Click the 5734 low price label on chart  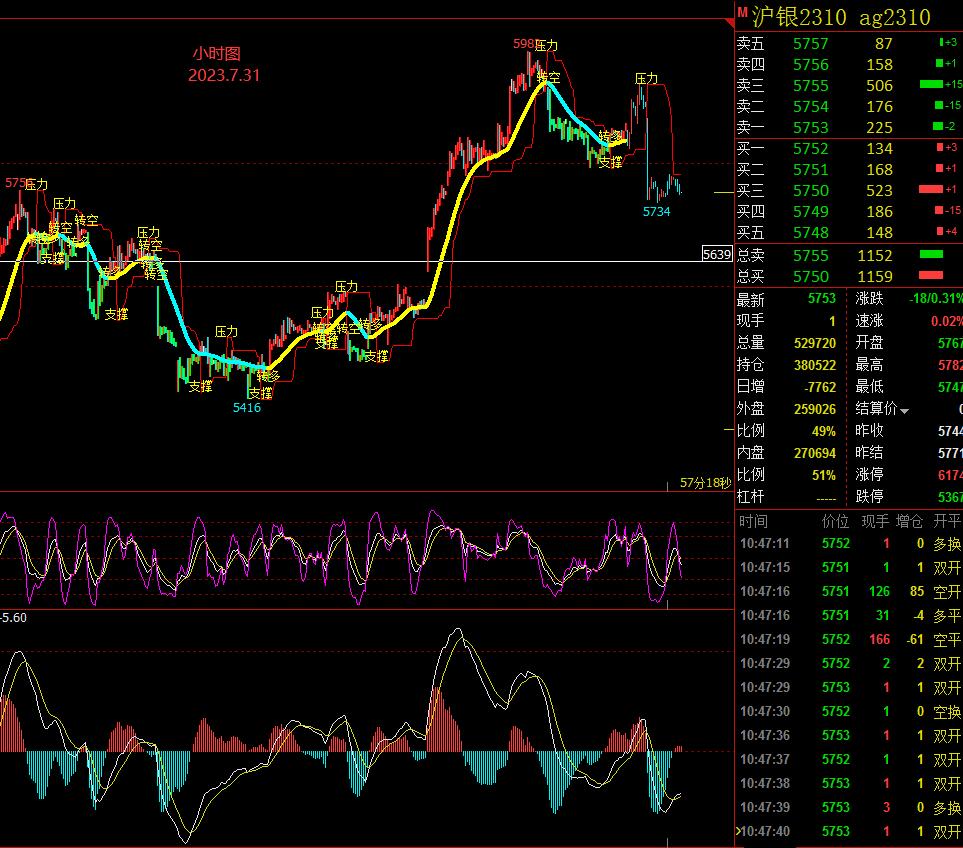click(657, 212)
